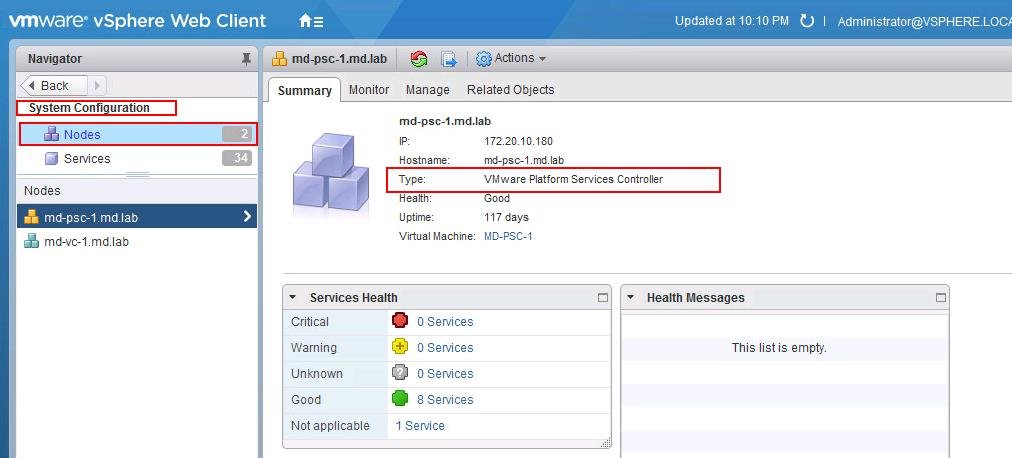Click the Health value Good
The image size is (1012, 458).
click(x=497, y=199)
